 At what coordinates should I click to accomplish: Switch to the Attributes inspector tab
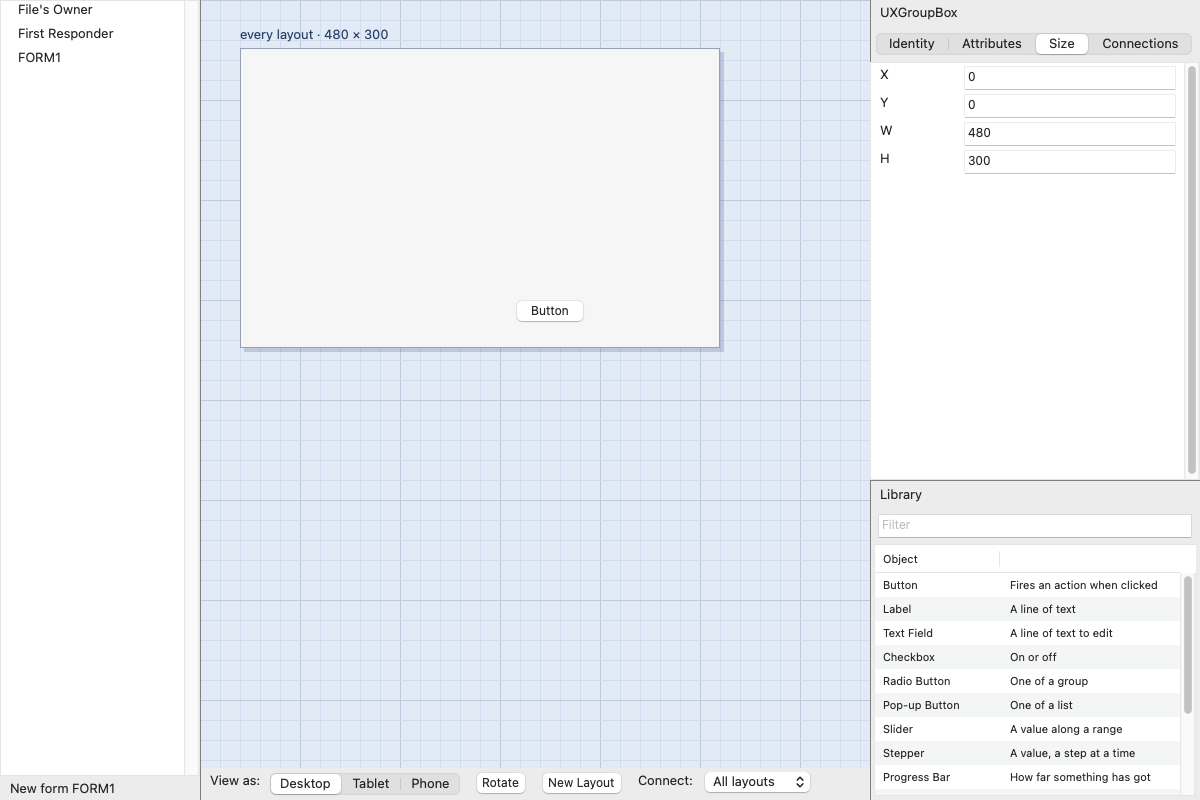[x=991, y=43]
